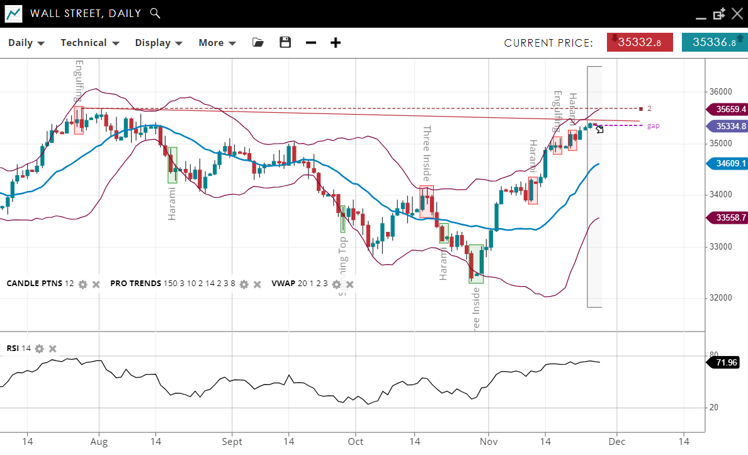
Task: Open the More menu
Action: (x=217, y=43)
